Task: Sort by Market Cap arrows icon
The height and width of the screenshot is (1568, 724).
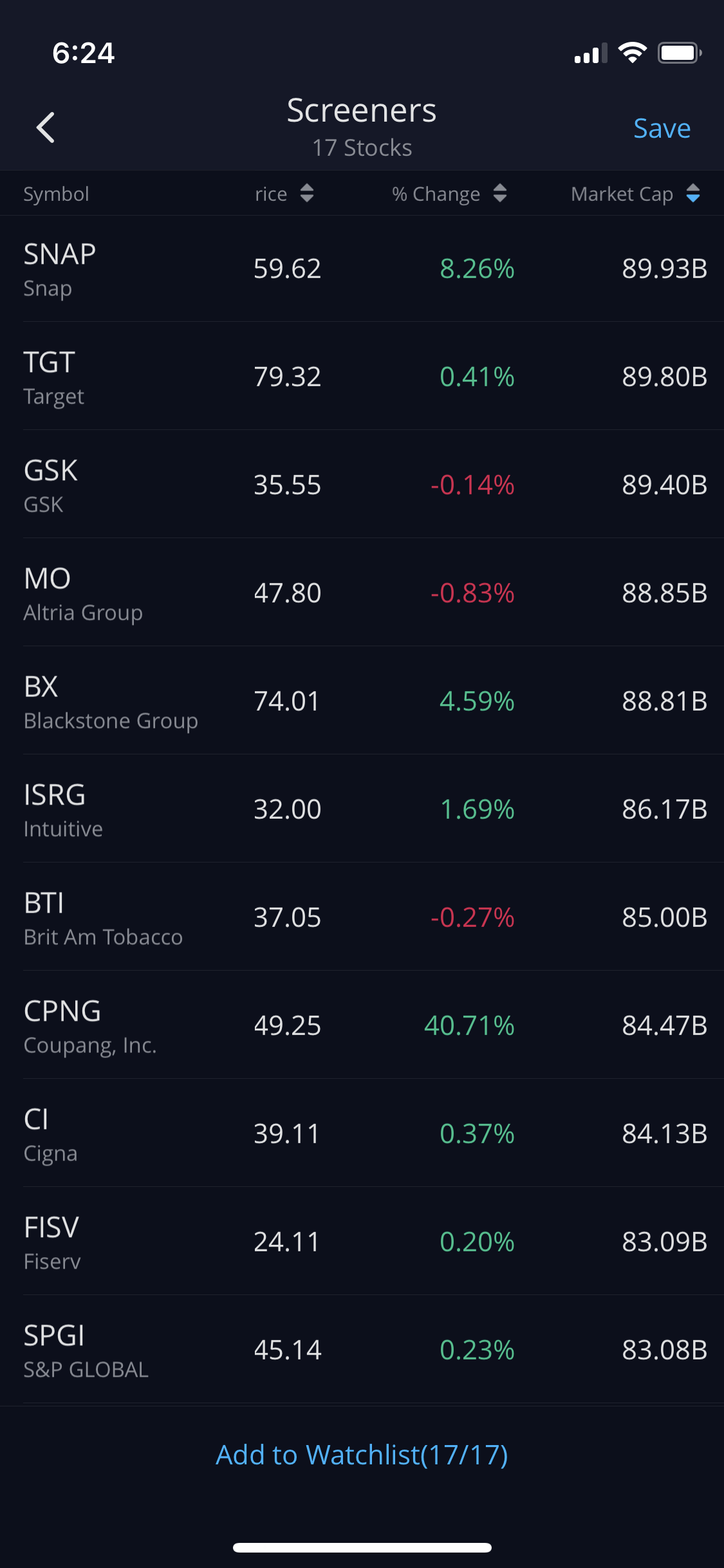Action: (693, 193)
